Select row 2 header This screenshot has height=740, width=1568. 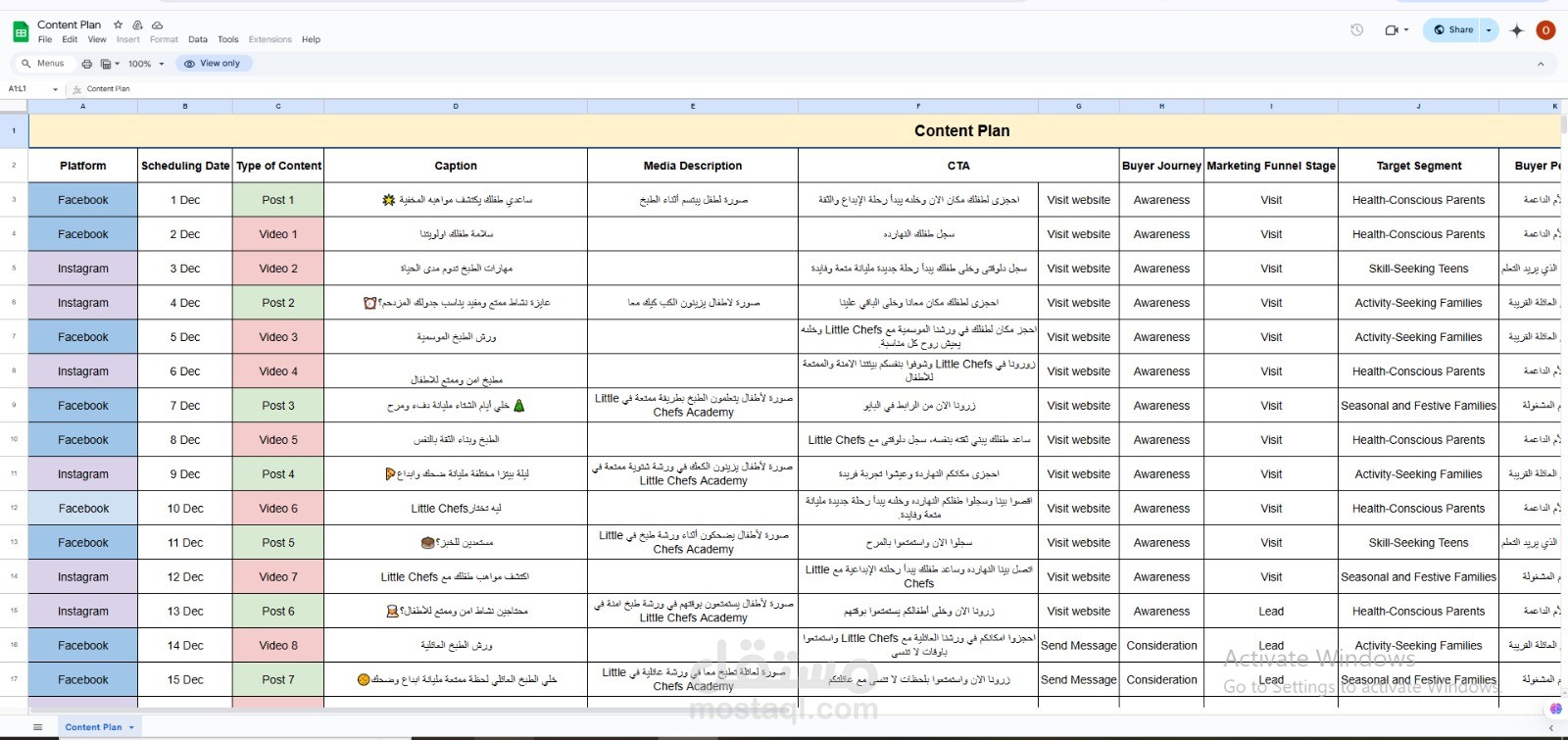point(14,166)
